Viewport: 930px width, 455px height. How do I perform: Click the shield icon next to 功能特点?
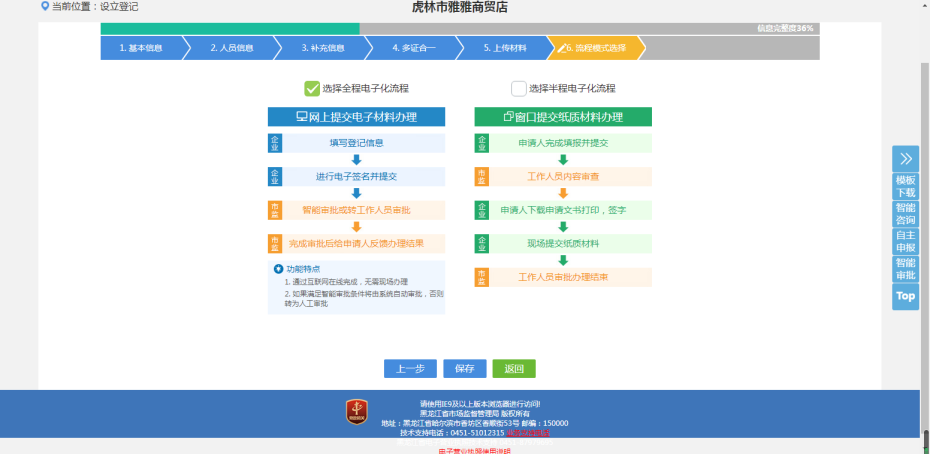pyautogui.click(x=278, y=269)
